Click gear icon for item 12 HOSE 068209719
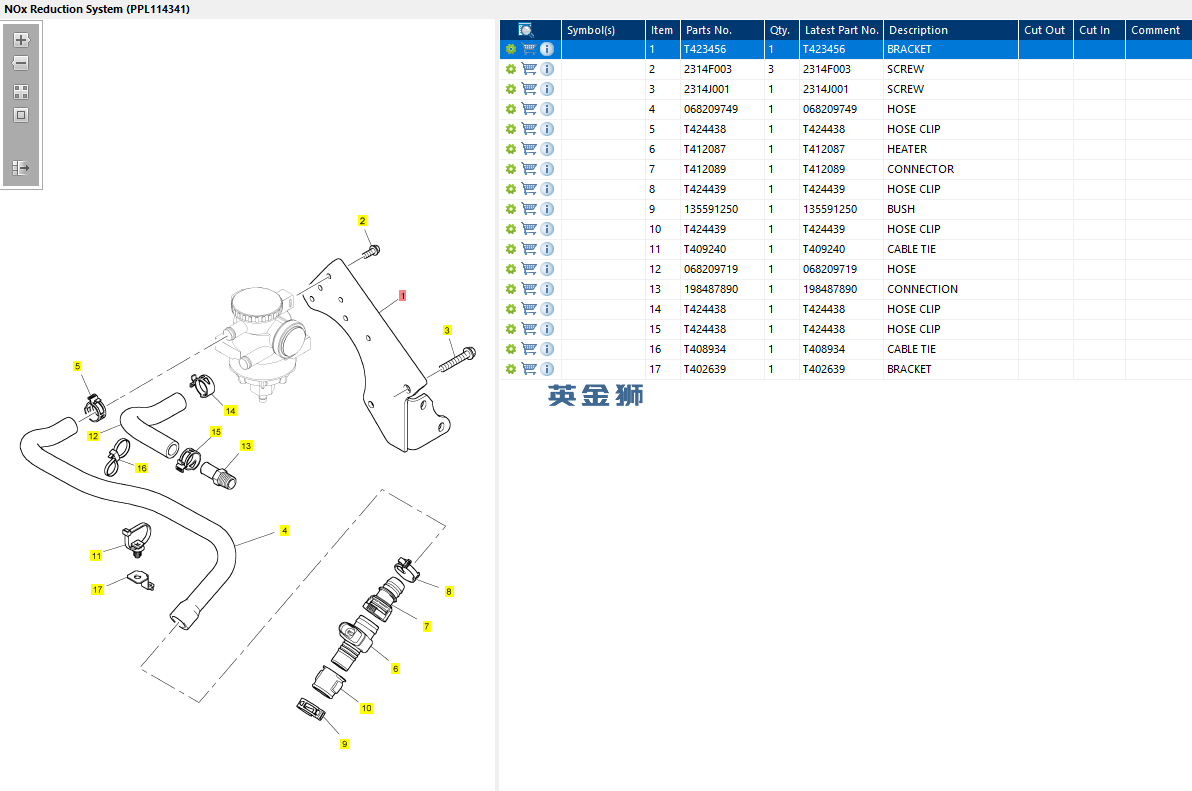Viewport: 1192px width, 791px height. click(511, 269)
